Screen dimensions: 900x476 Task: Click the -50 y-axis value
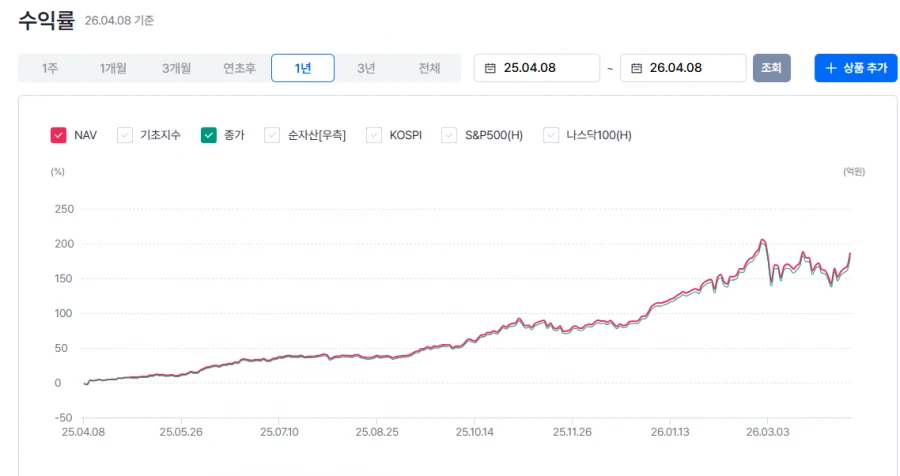tap(63, 417)
